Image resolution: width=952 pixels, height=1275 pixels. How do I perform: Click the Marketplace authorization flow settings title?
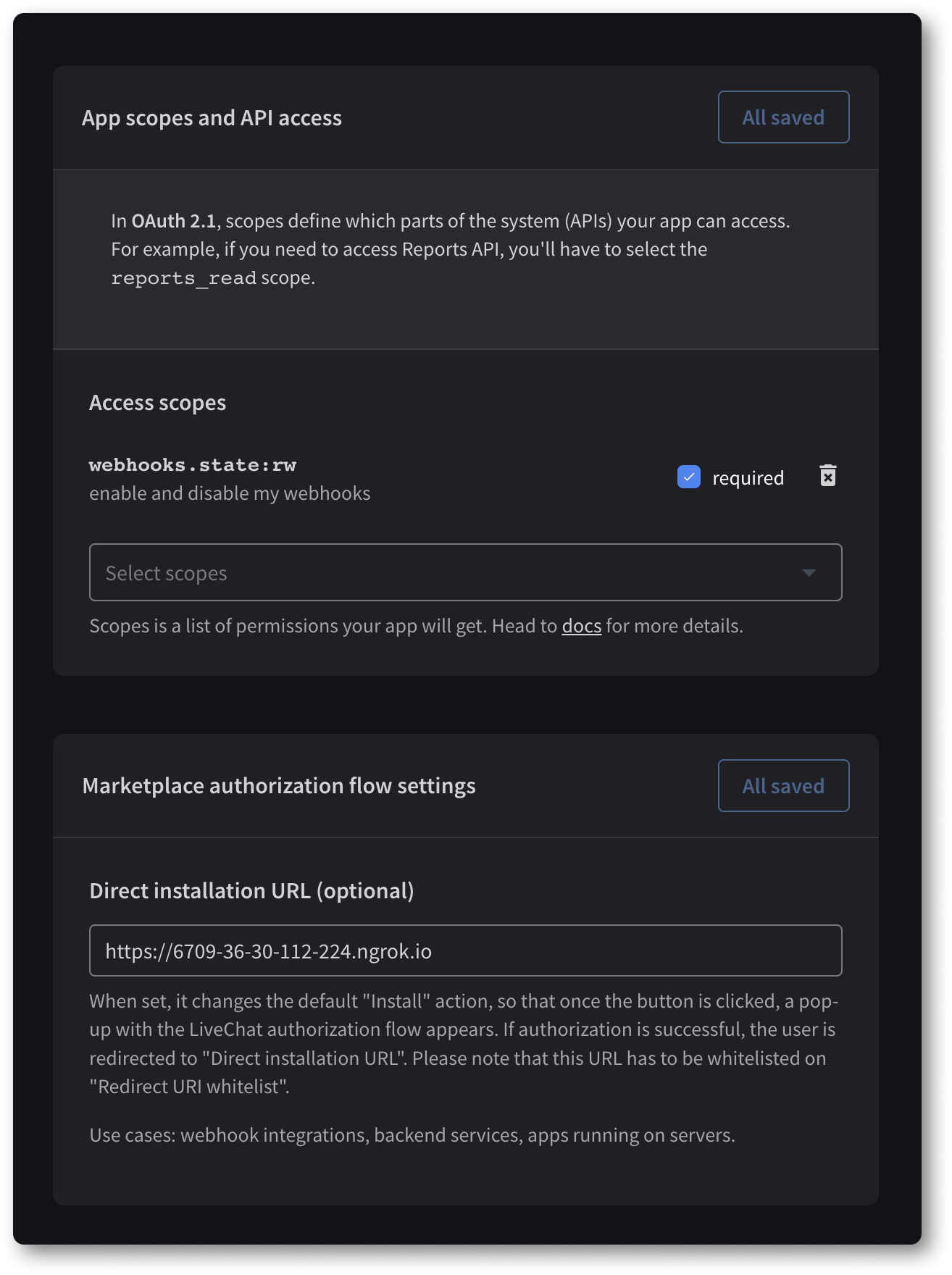coord(279,786)
